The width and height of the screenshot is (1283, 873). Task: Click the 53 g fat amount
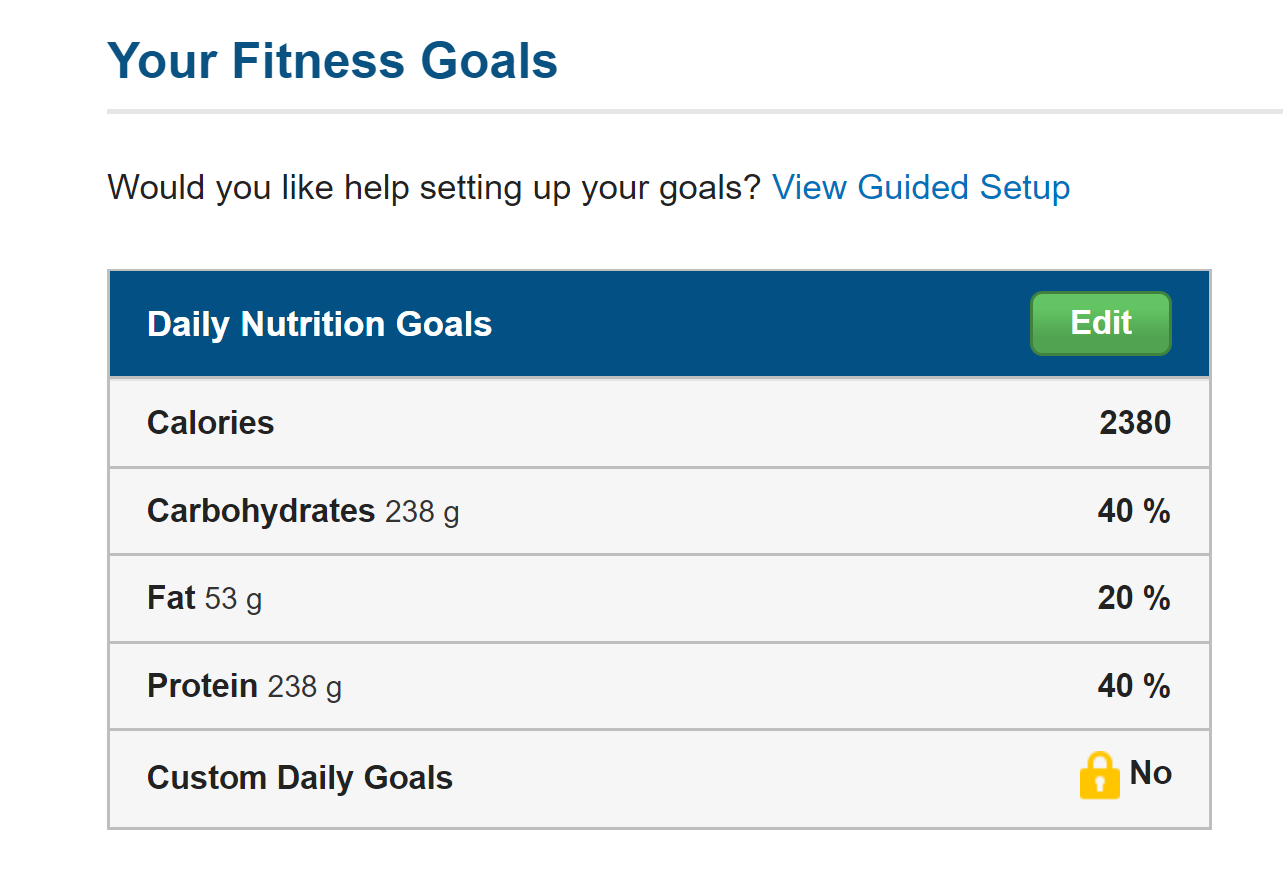pos(233,599)
